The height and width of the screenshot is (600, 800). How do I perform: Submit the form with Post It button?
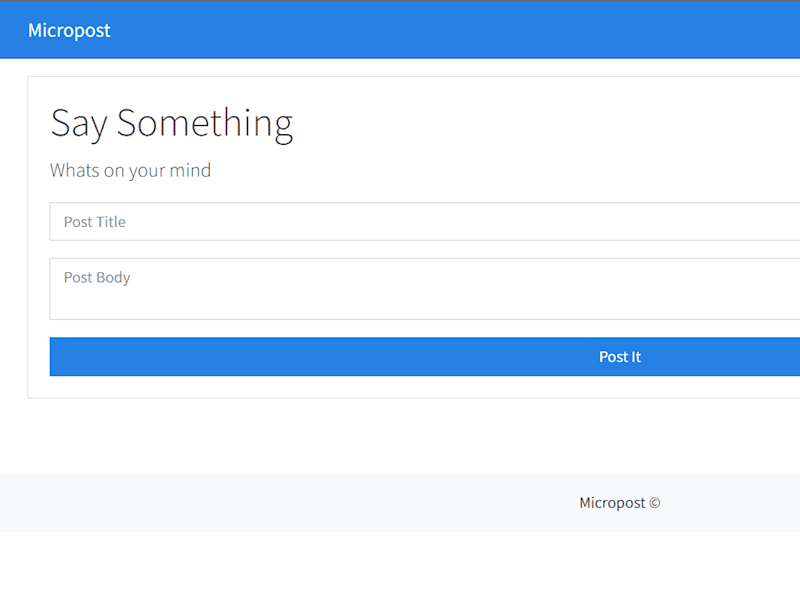click(424, 357)
